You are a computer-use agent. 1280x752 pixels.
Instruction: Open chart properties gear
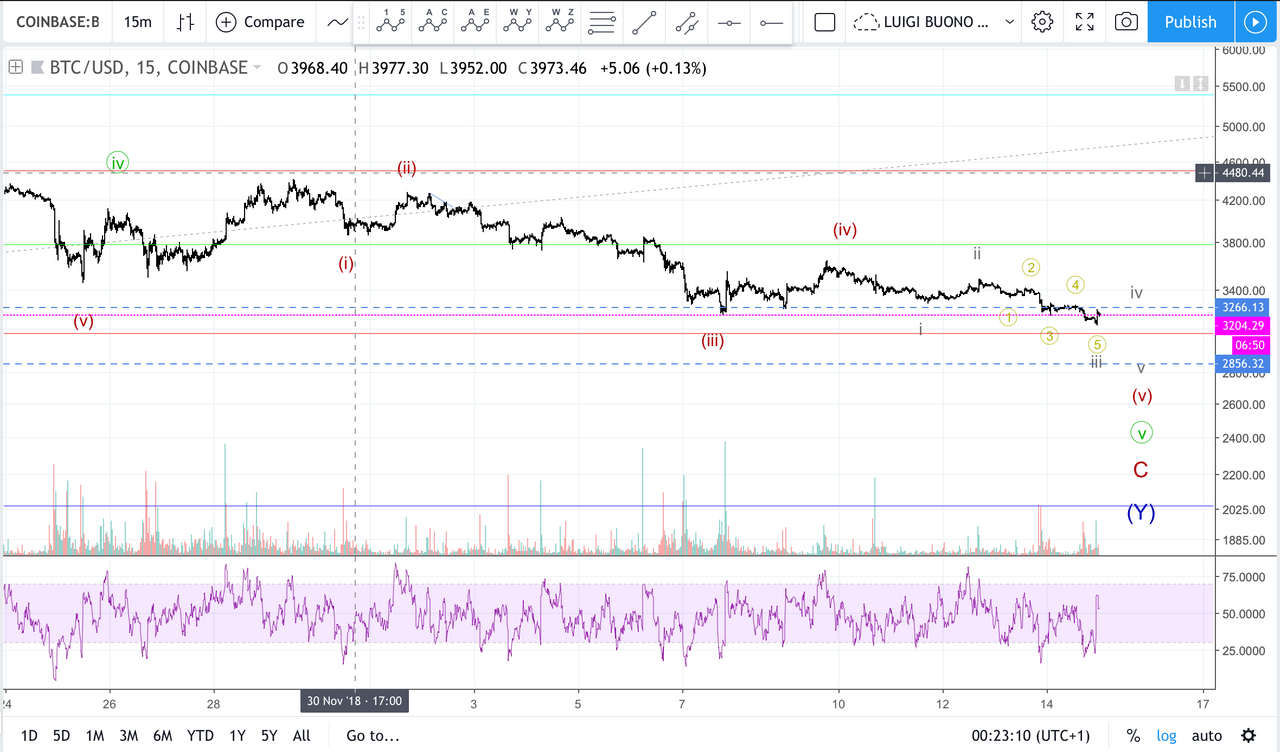point(1043,22)
